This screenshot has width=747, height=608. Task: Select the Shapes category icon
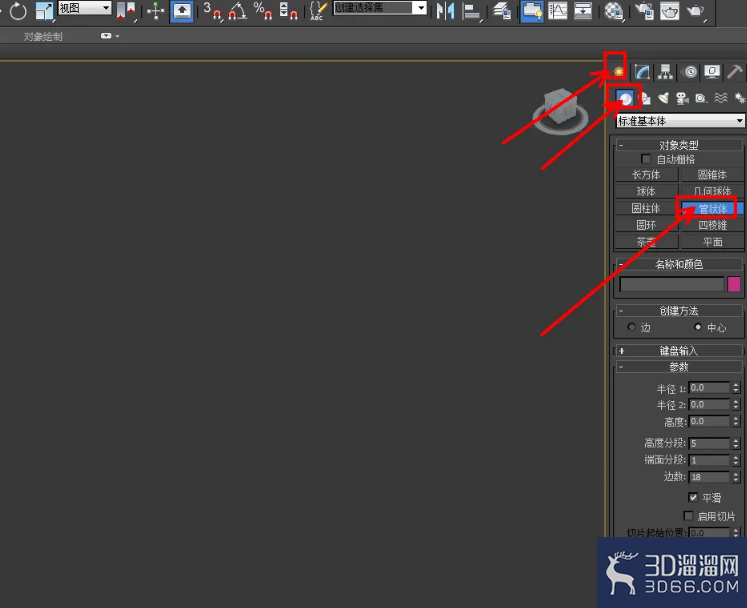point(645,98)
